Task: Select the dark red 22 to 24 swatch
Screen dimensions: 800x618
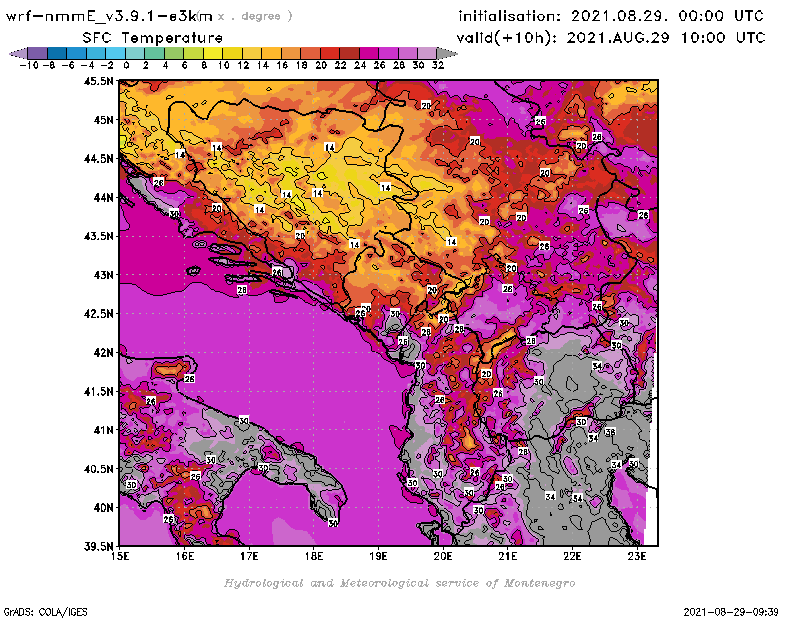Action: click(349, 53)
